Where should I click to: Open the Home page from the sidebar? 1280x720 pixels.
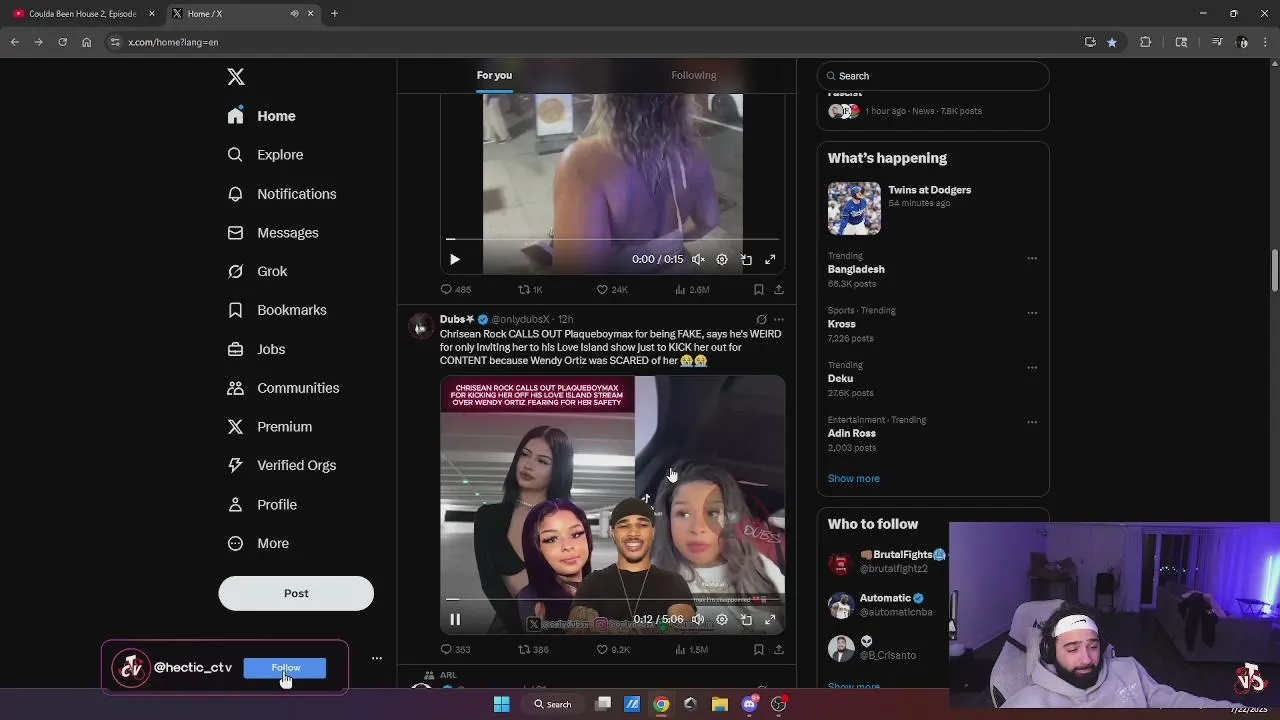[261, 116]
